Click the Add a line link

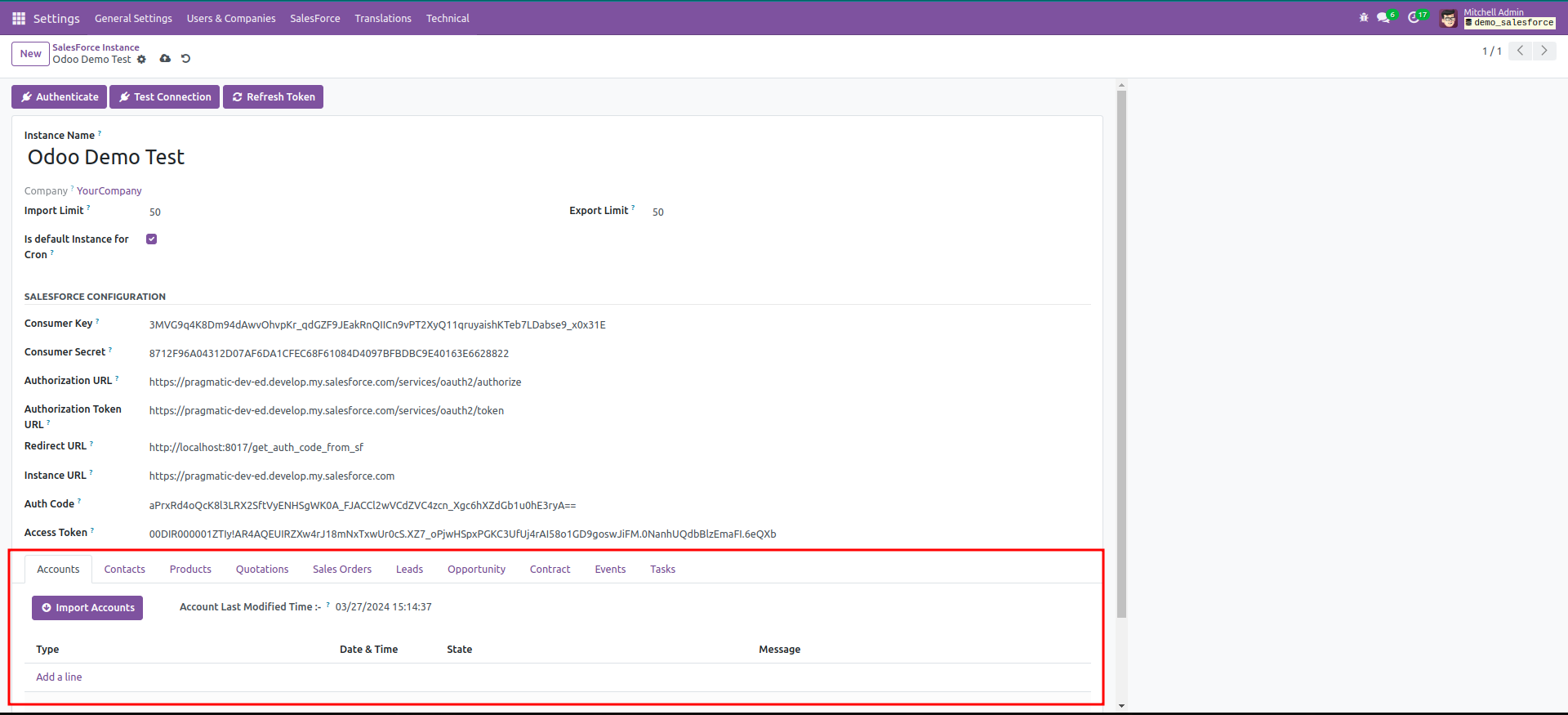click(x=59, y=677)
